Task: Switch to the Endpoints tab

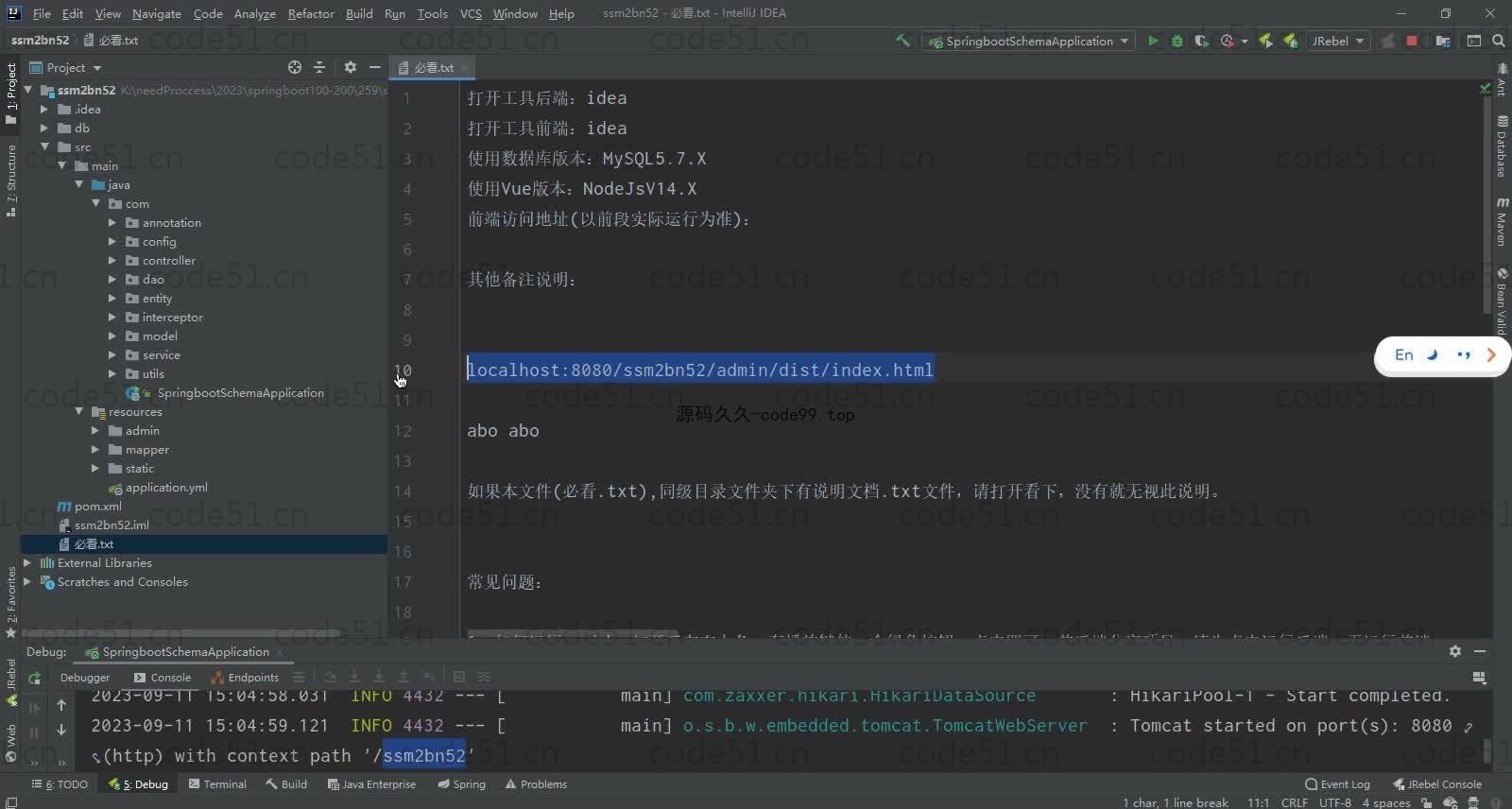Action: click(x=245, y=677)
